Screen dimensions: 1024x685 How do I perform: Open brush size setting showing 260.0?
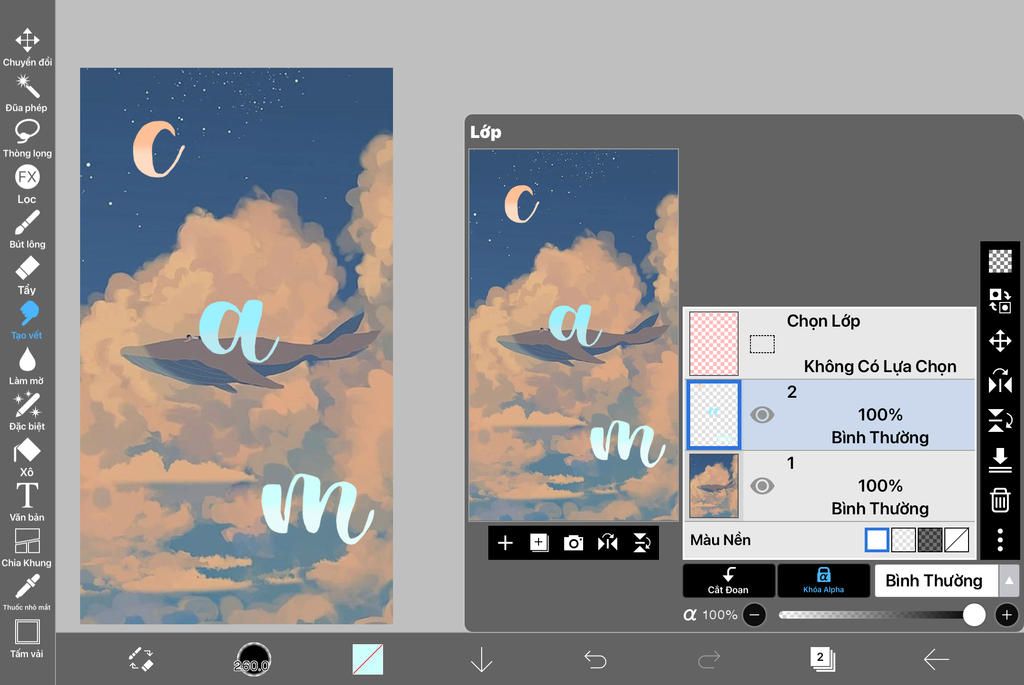[x=253, y=659]
